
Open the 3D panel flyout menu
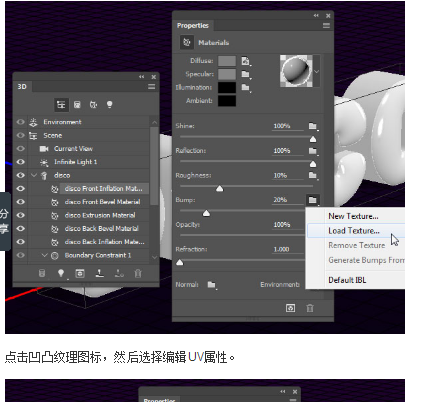(152, 87)
